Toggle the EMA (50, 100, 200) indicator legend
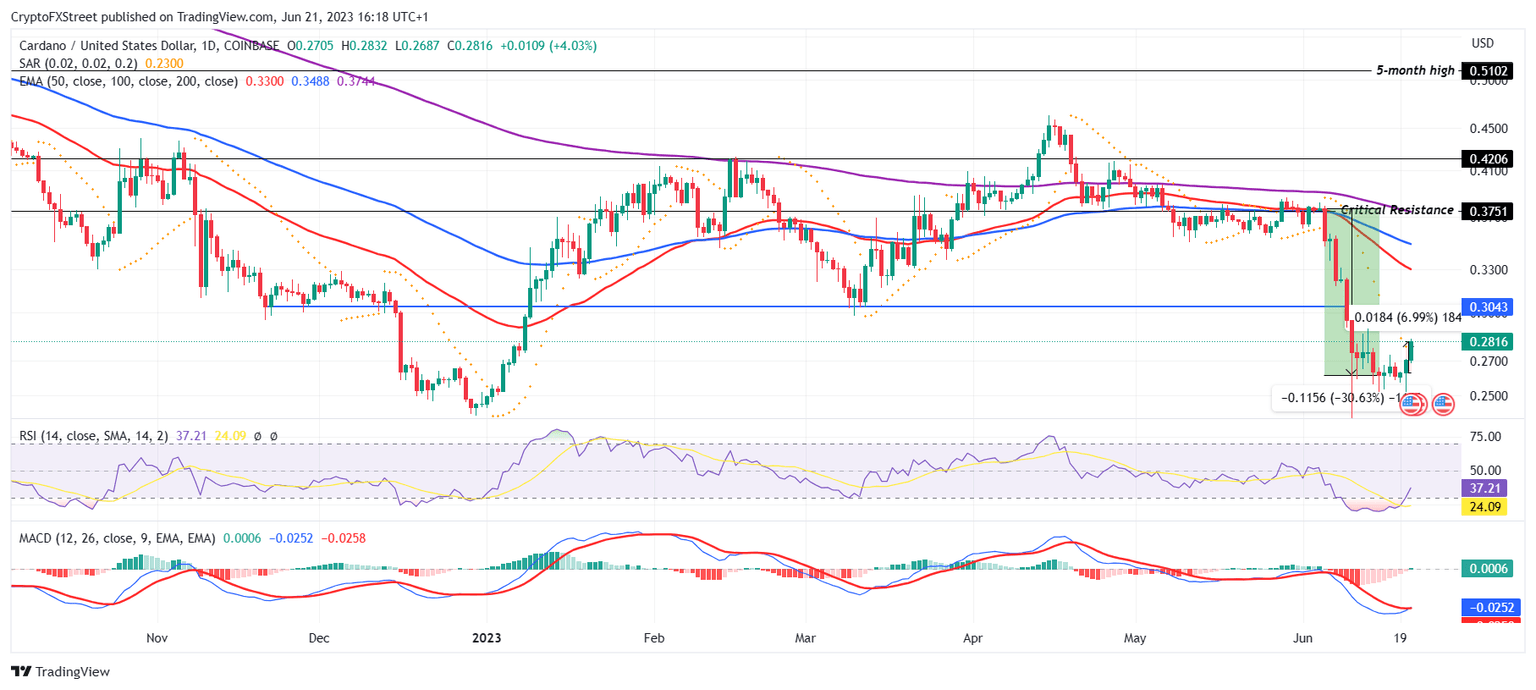1536x690 pixels. tap(120, 81)
